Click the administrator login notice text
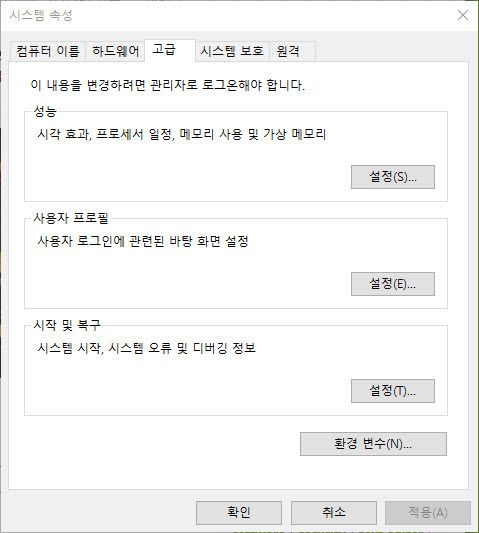Viewport: 479px width, 533px height. pyautogui.click(x=167, y=85)
